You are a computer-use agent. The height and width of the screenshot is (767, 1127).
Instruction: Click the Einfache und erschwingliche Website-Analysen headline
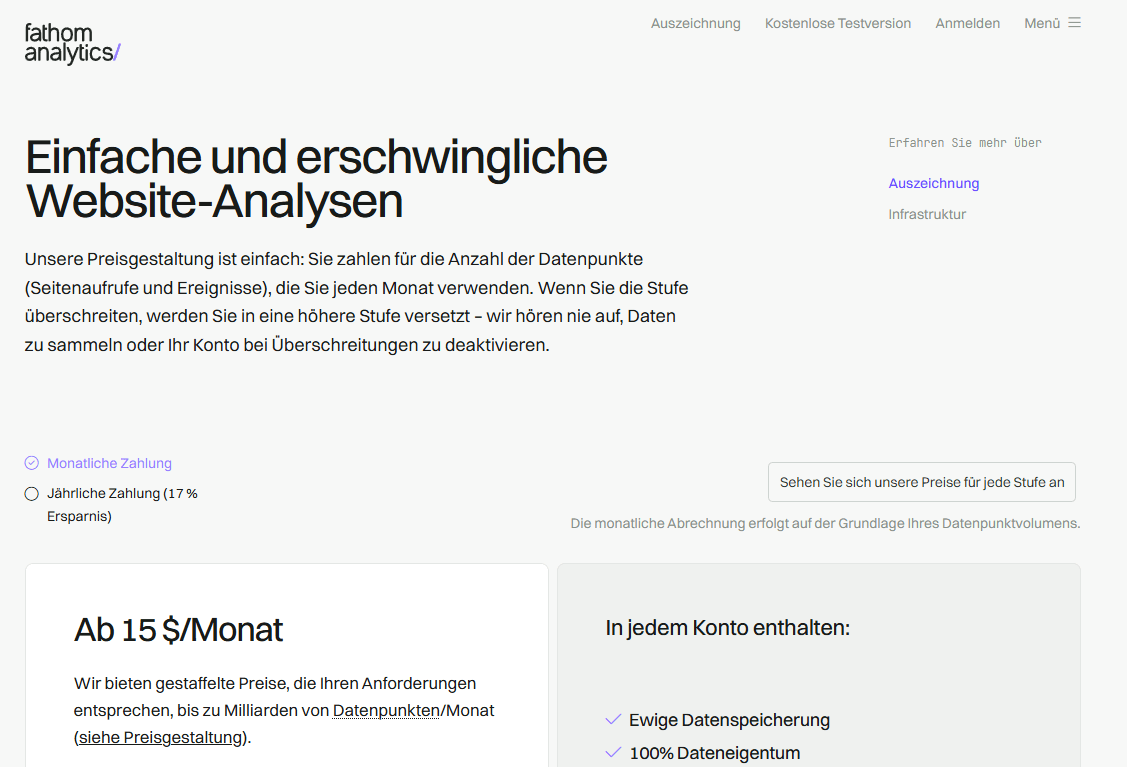(x=316, y=179)
